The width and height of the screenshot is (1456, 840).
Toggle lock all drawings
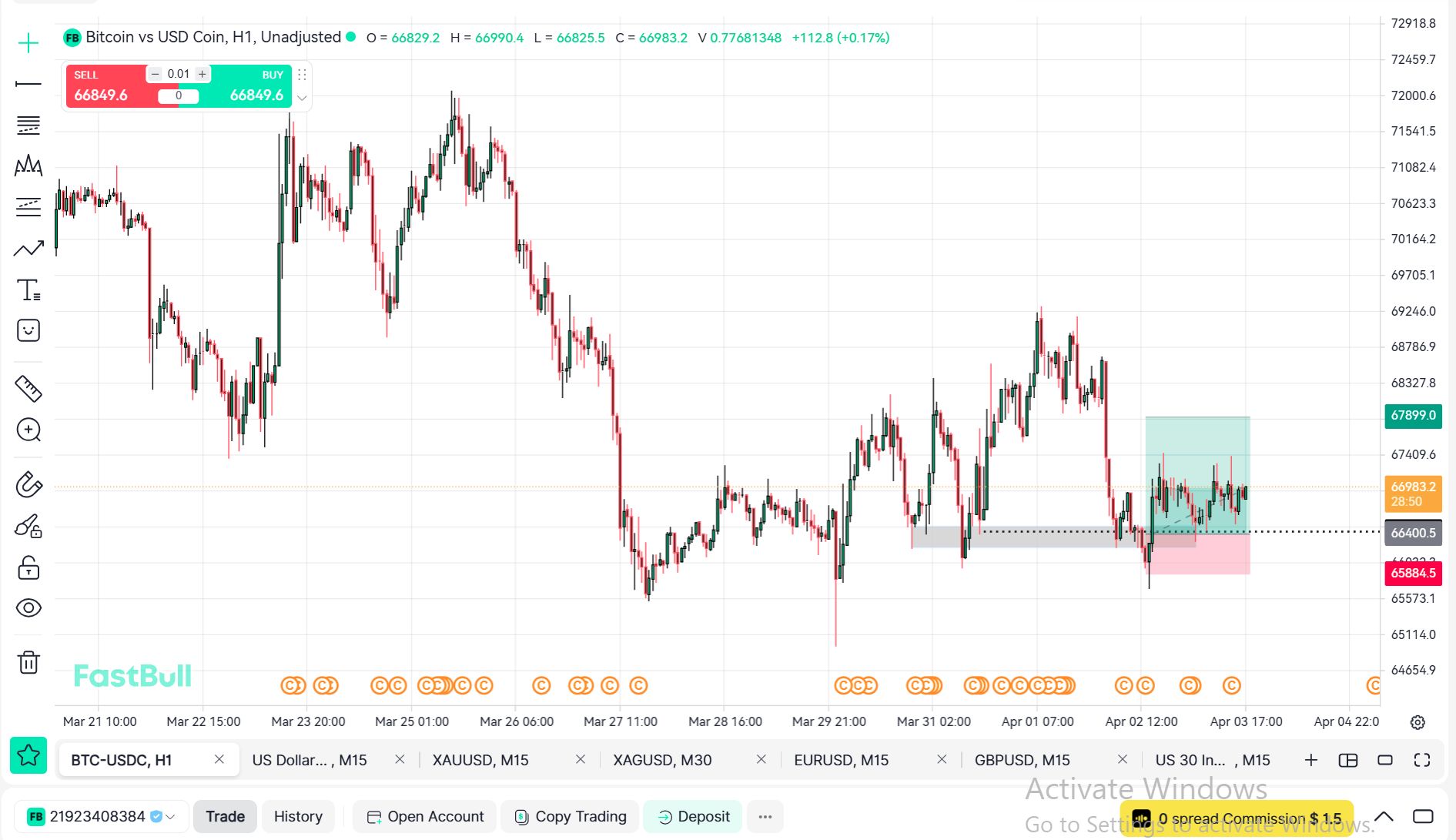(28, 568)
